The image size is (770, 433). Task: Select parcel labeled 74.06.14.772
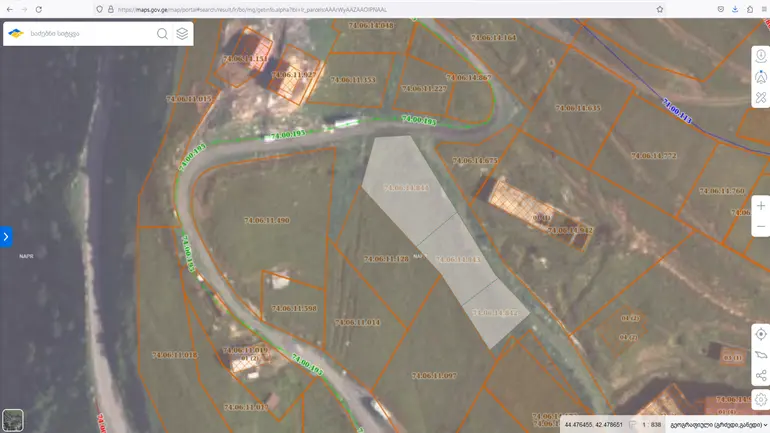point(654,156)
